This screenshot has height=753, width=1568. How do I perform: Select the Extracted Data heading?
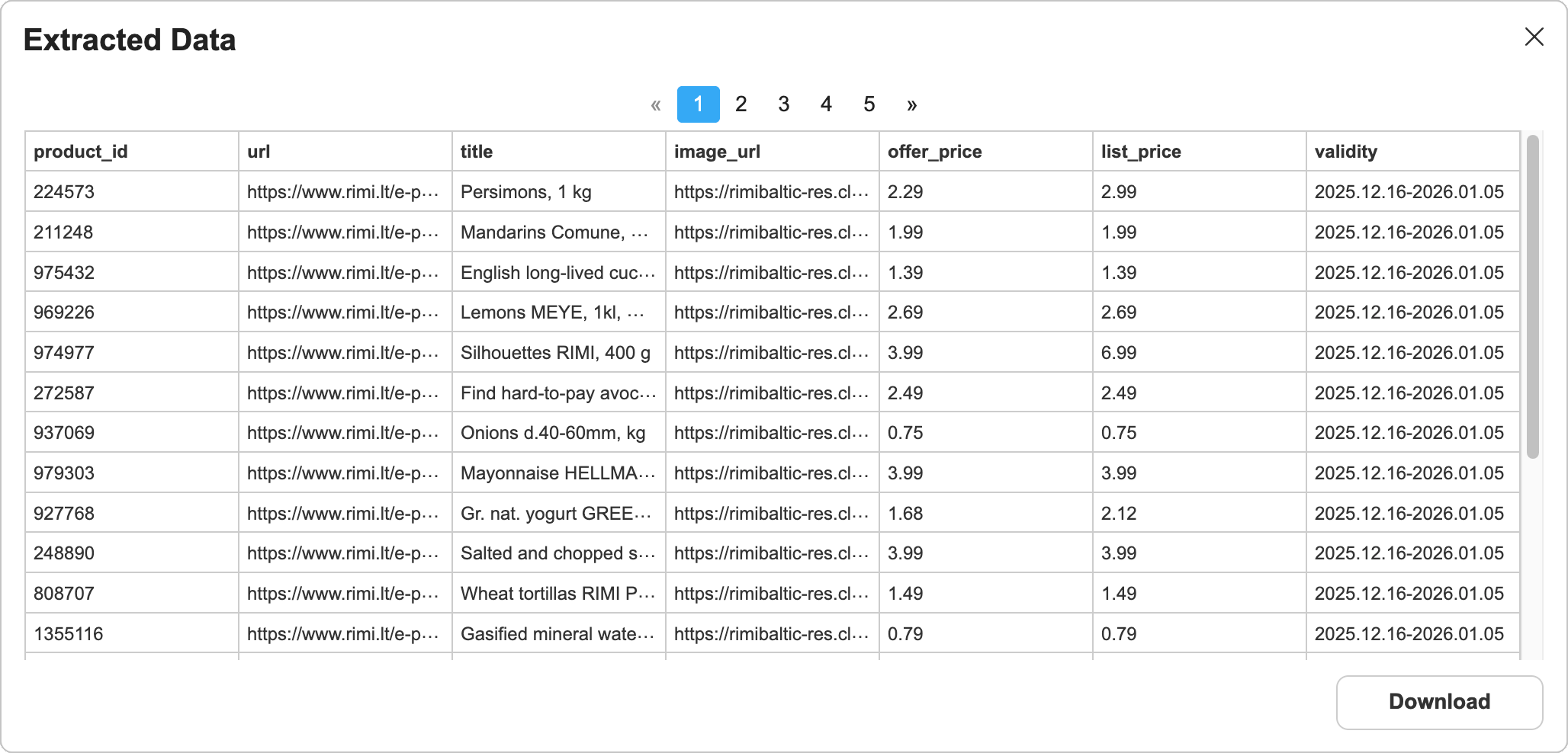point(130,39)
